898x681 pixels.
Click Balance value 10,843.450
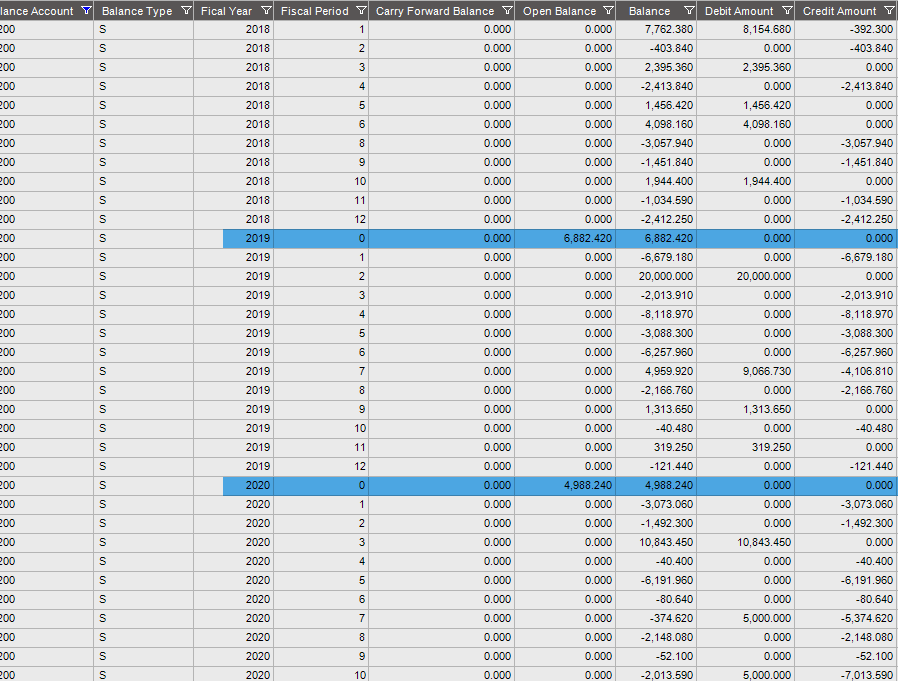(665, 542)
